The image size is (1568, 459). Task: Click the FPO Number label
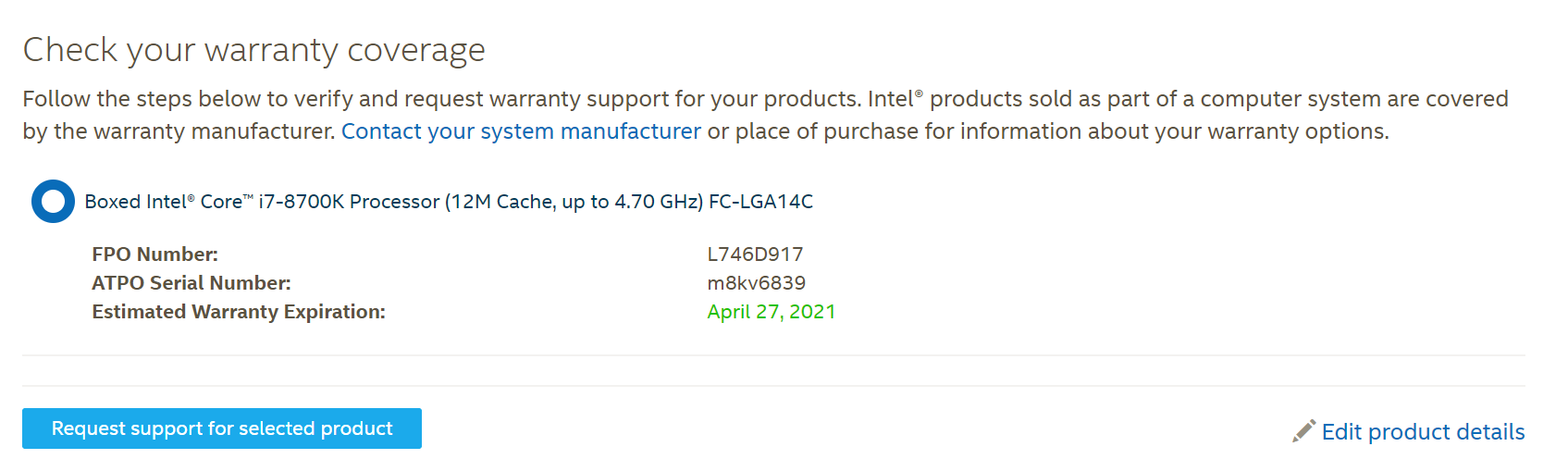[154, 254]
